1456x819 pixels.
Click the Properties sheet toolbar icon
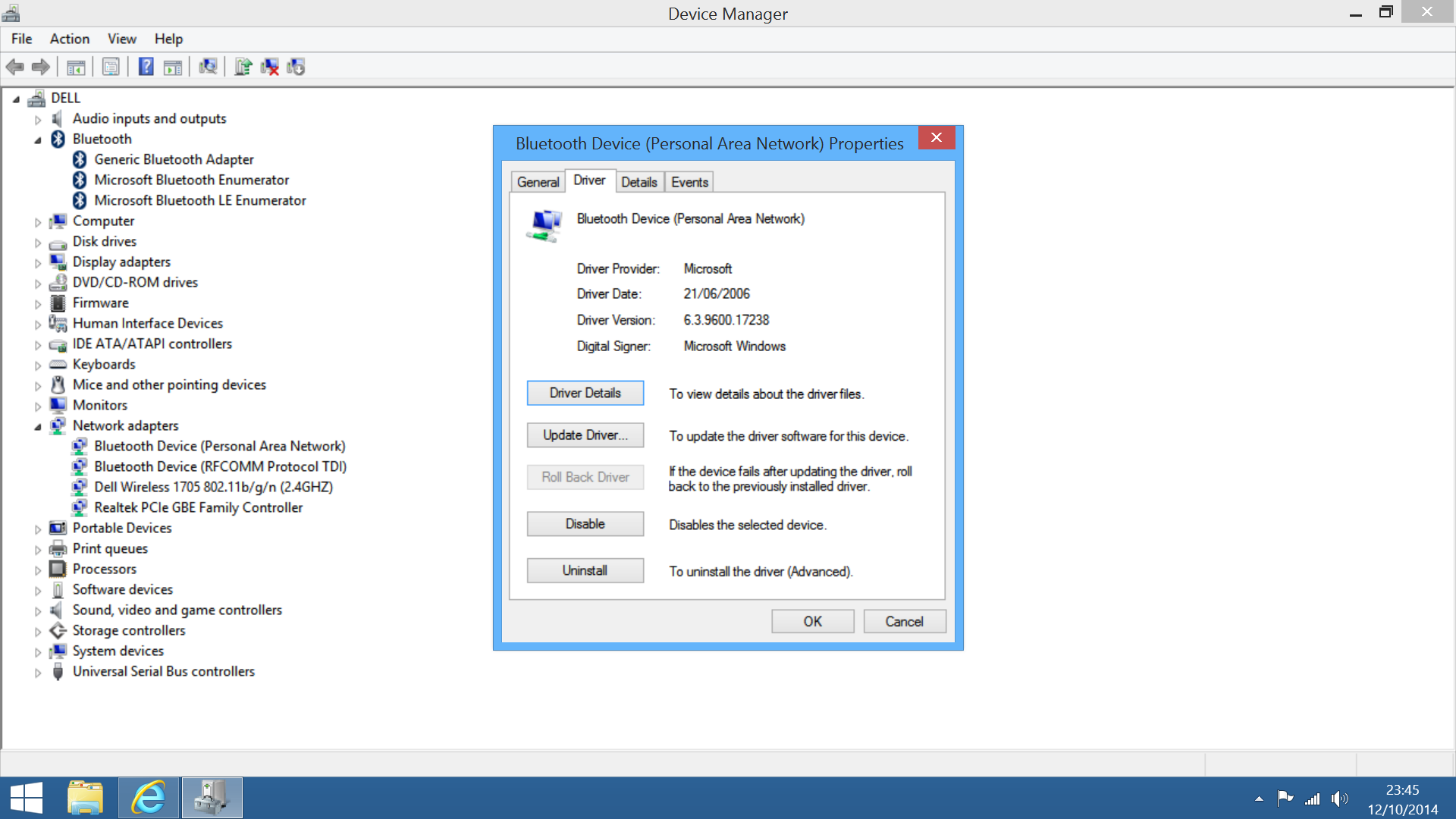click(x=111, y=67)
